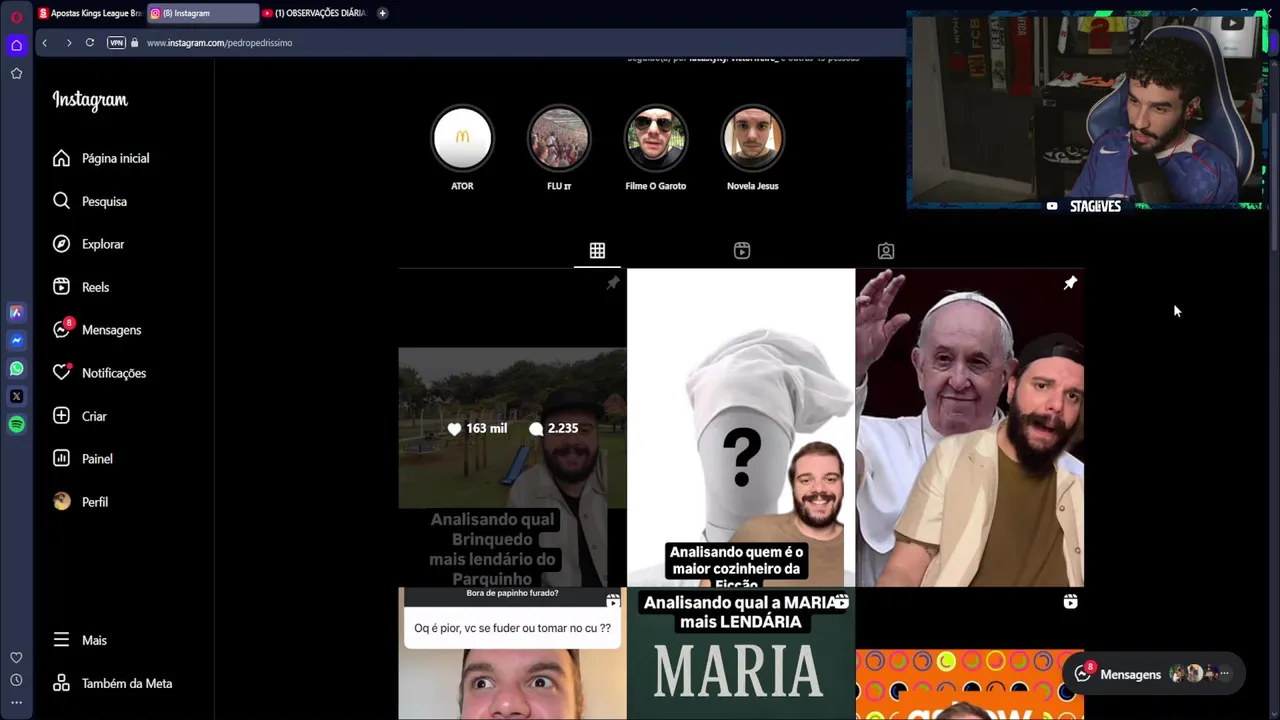Open Messenger in Opera sidebar
This screenshot has width=1280, height=720.
[16, 340]
